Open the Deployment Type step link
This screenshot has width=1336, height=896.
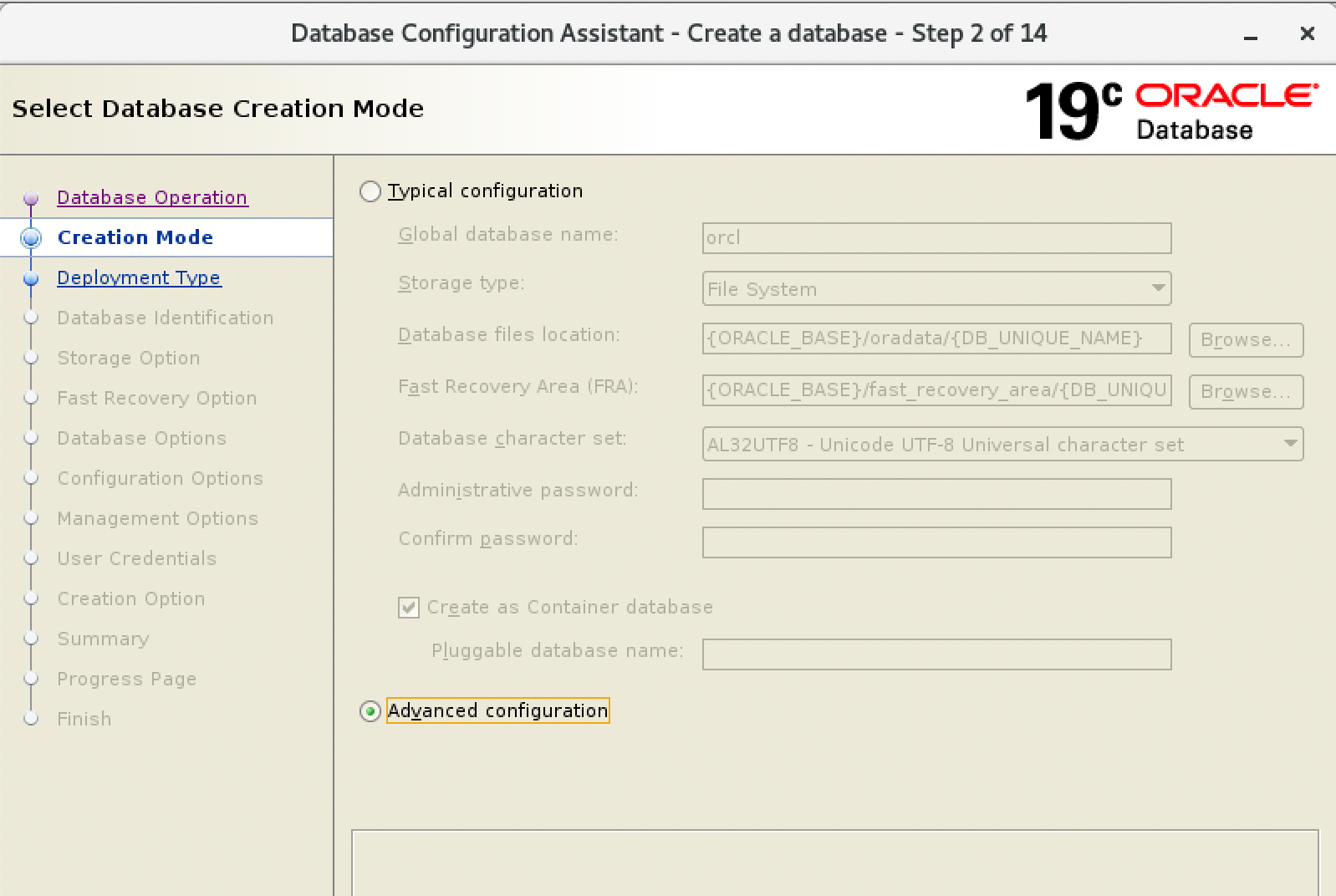(139, 277)
